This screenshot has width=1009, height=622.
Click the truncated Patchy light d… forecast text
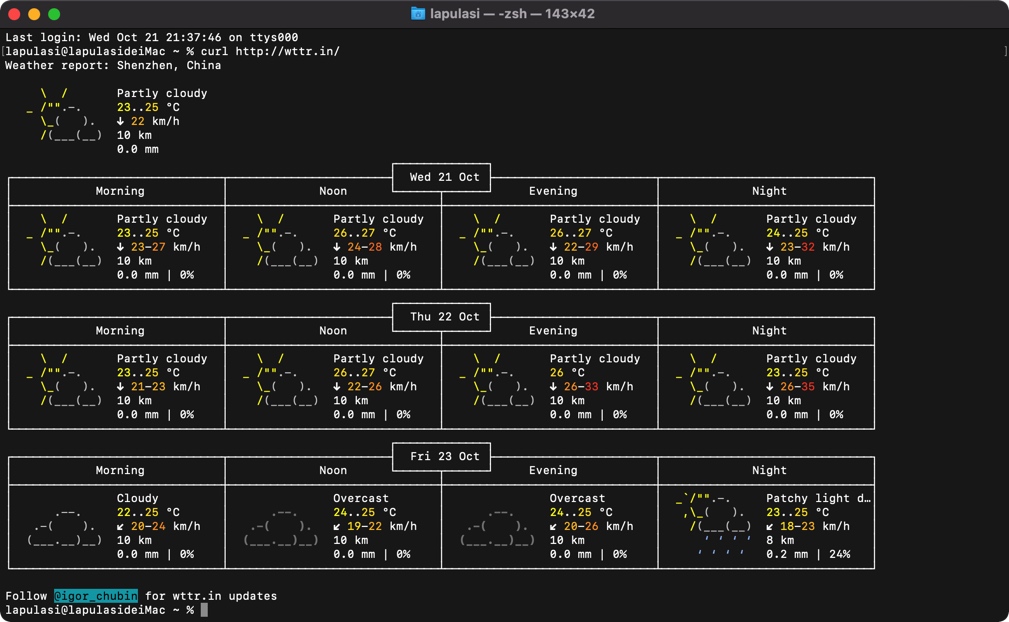tap(818, 498)
